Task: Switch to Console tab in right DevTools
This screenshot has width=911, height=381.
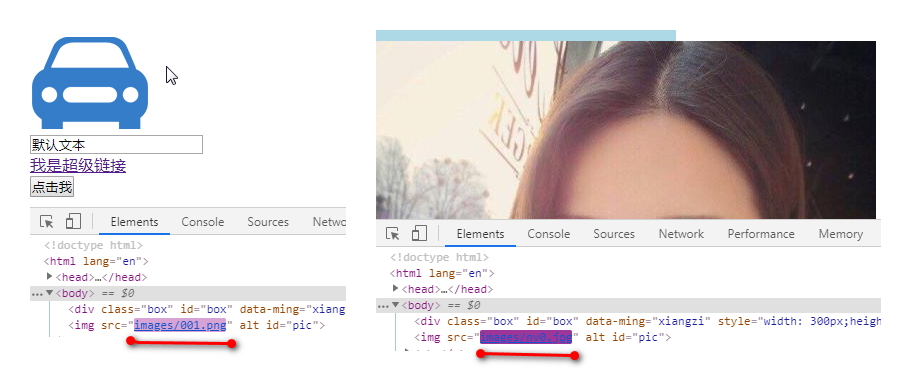Action: pyautogui.click(x=548, y=234)
